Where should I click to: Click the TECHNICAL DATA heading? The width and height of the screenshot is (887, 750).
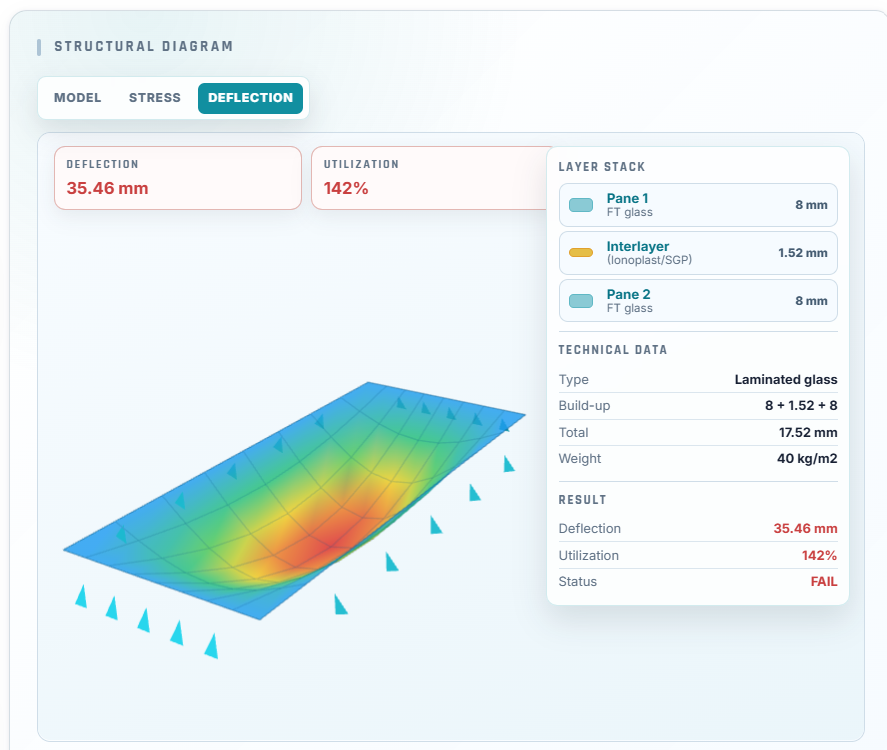[613, 350]
